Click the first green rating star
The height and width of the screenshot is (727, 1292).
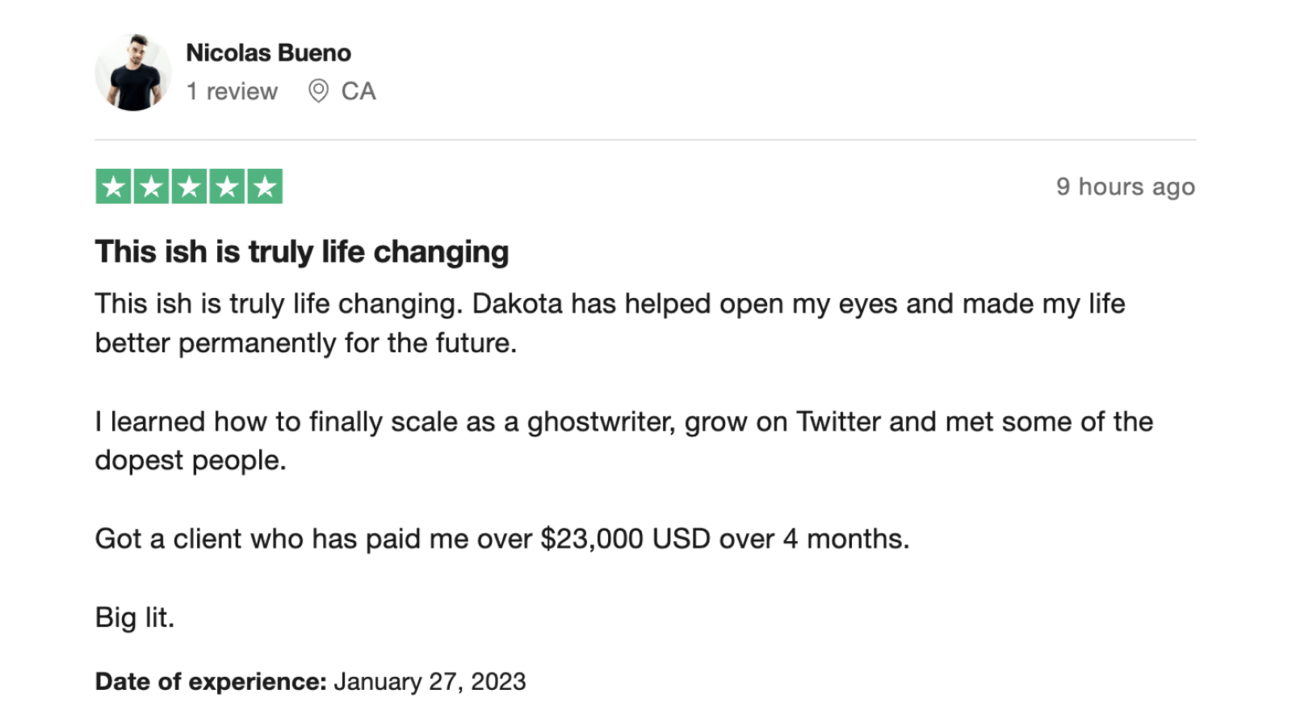114,187
